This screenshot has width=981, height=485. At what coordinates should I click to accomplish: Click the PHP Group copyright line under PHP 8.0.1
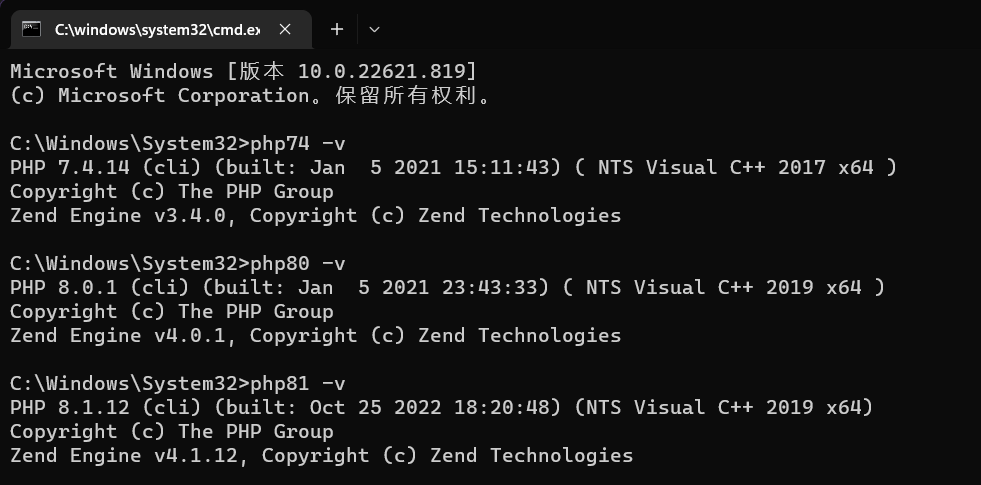pyautogui.click(x=172, y=312)
